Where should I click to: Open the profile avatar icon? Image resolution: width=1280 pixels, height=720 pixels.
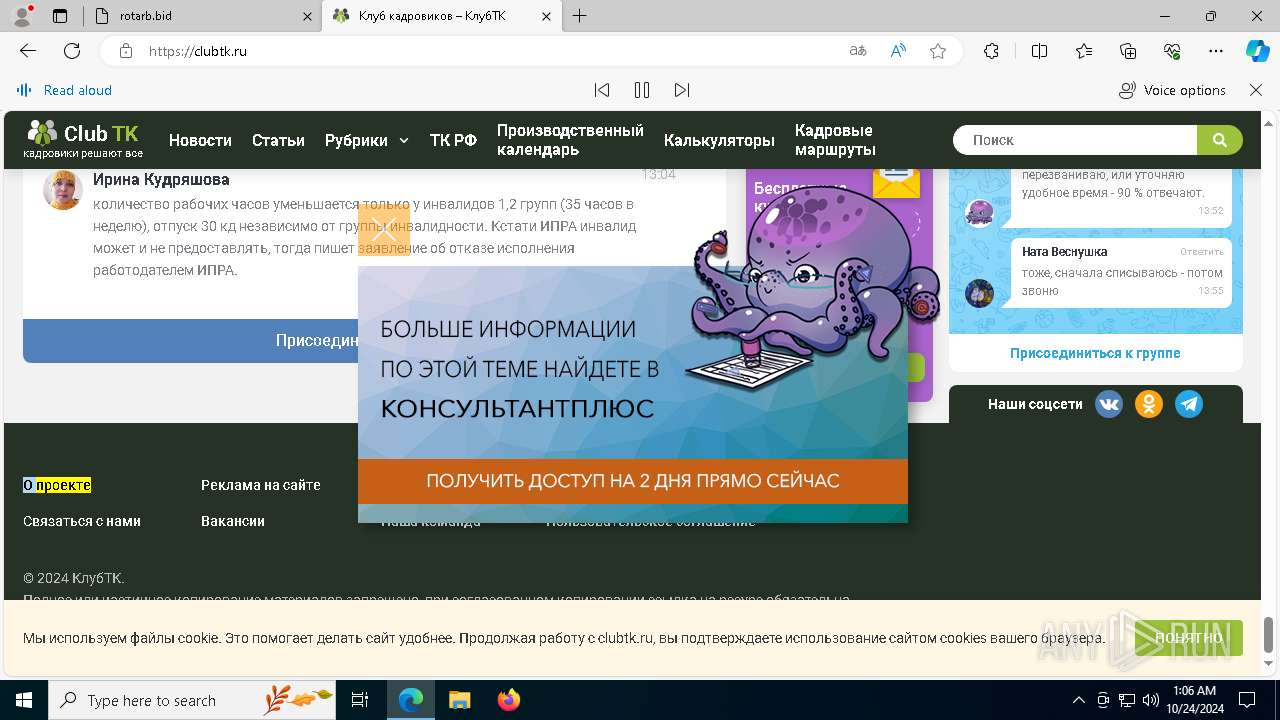tap(21, 16)
